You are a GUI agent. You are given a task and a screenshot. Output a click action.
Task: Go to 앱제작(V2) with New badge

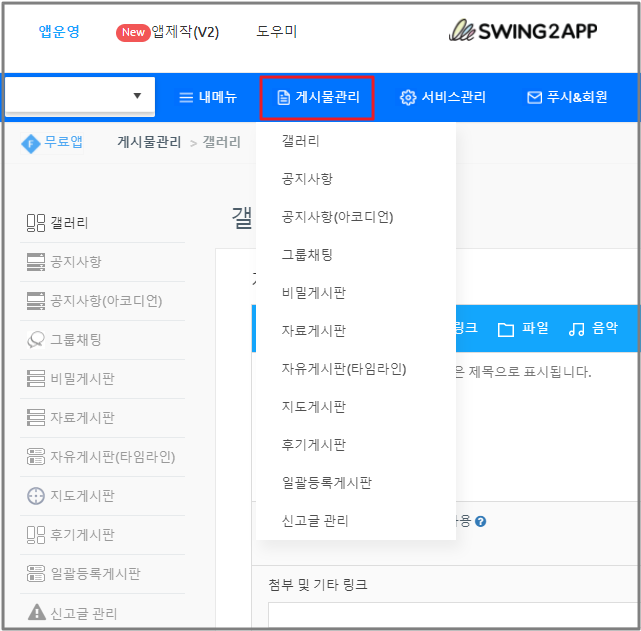coord(168,32)
